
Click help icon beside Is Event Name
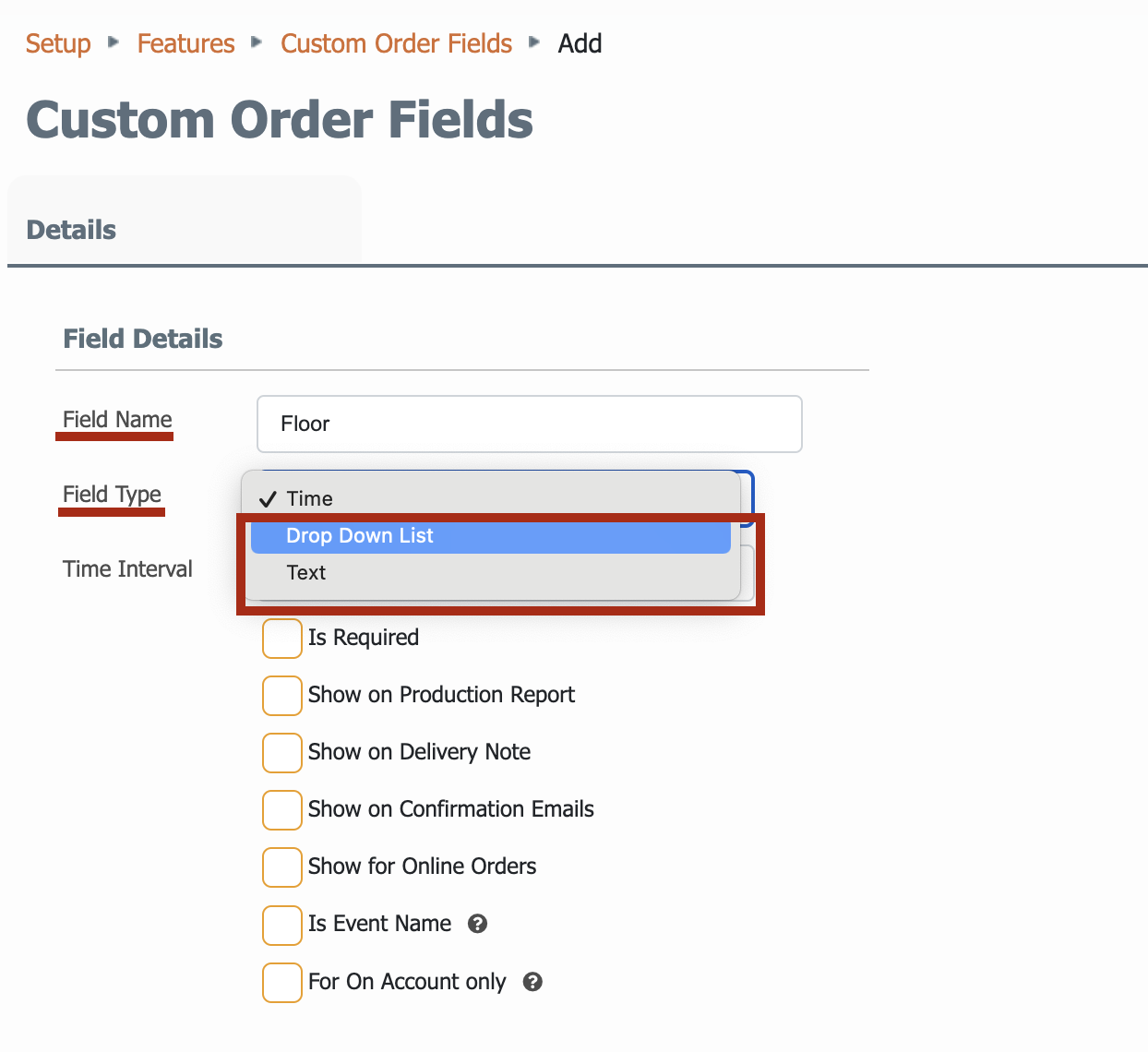pyautogui.click(x=477, y=924)
